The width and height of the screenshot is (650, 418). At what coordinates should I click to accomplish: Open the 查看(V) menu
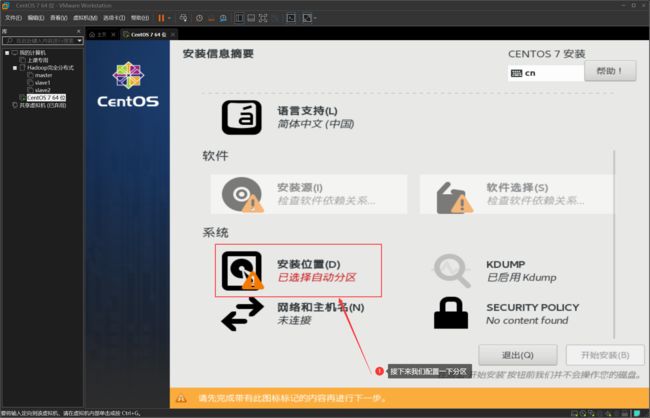coord(58,18)
